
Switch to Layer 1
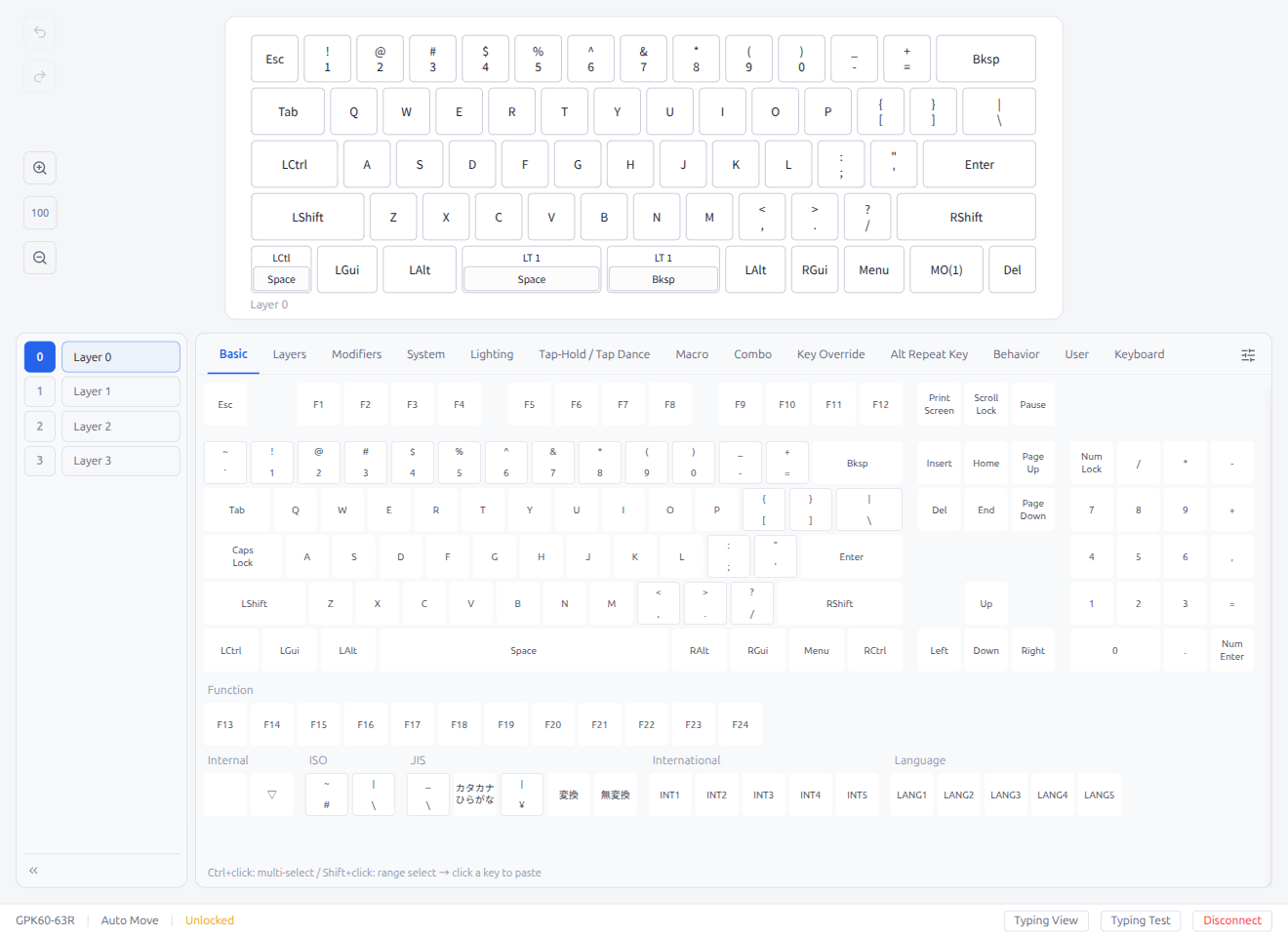click(39, 390)
